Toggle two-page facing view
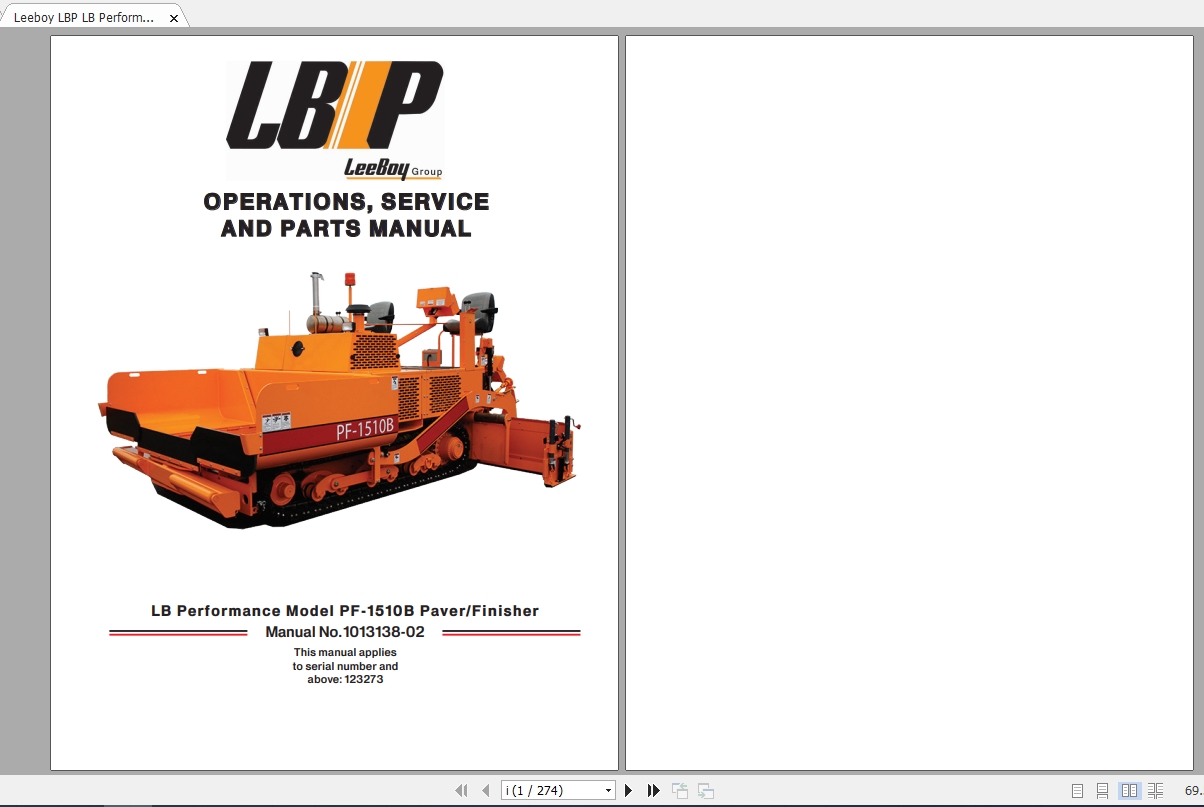Image resolution: width=1204 pixels, height=807 pixels. point(1129,790)
